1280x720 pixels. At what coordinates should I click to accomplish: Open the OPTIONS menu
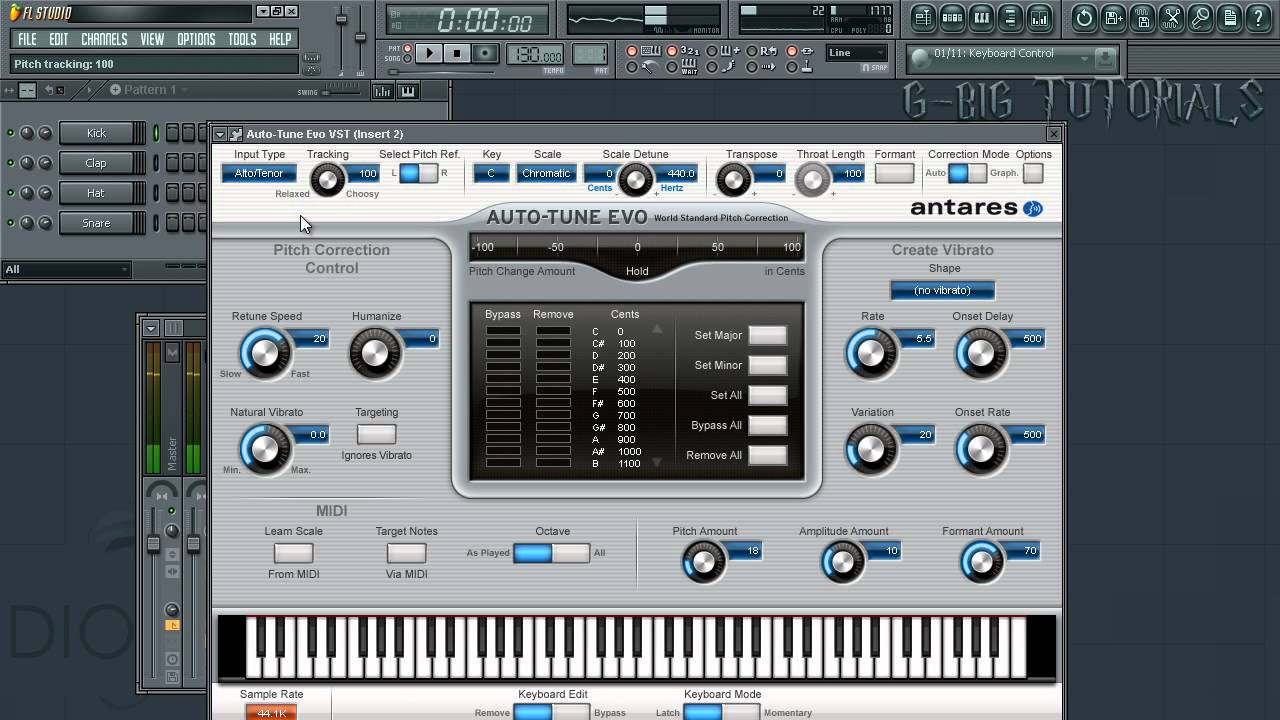[196, 39]
